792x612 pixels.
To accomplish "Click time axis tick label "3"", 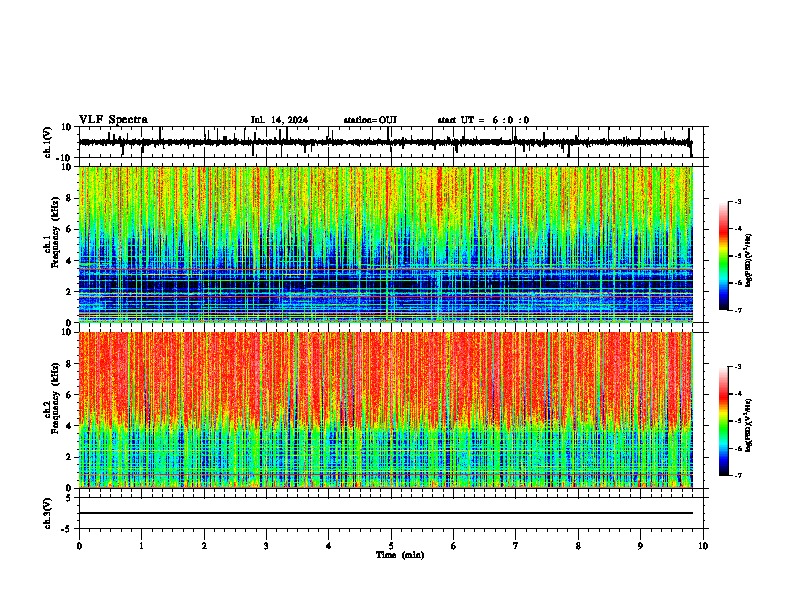I will [x=266, y=546].
